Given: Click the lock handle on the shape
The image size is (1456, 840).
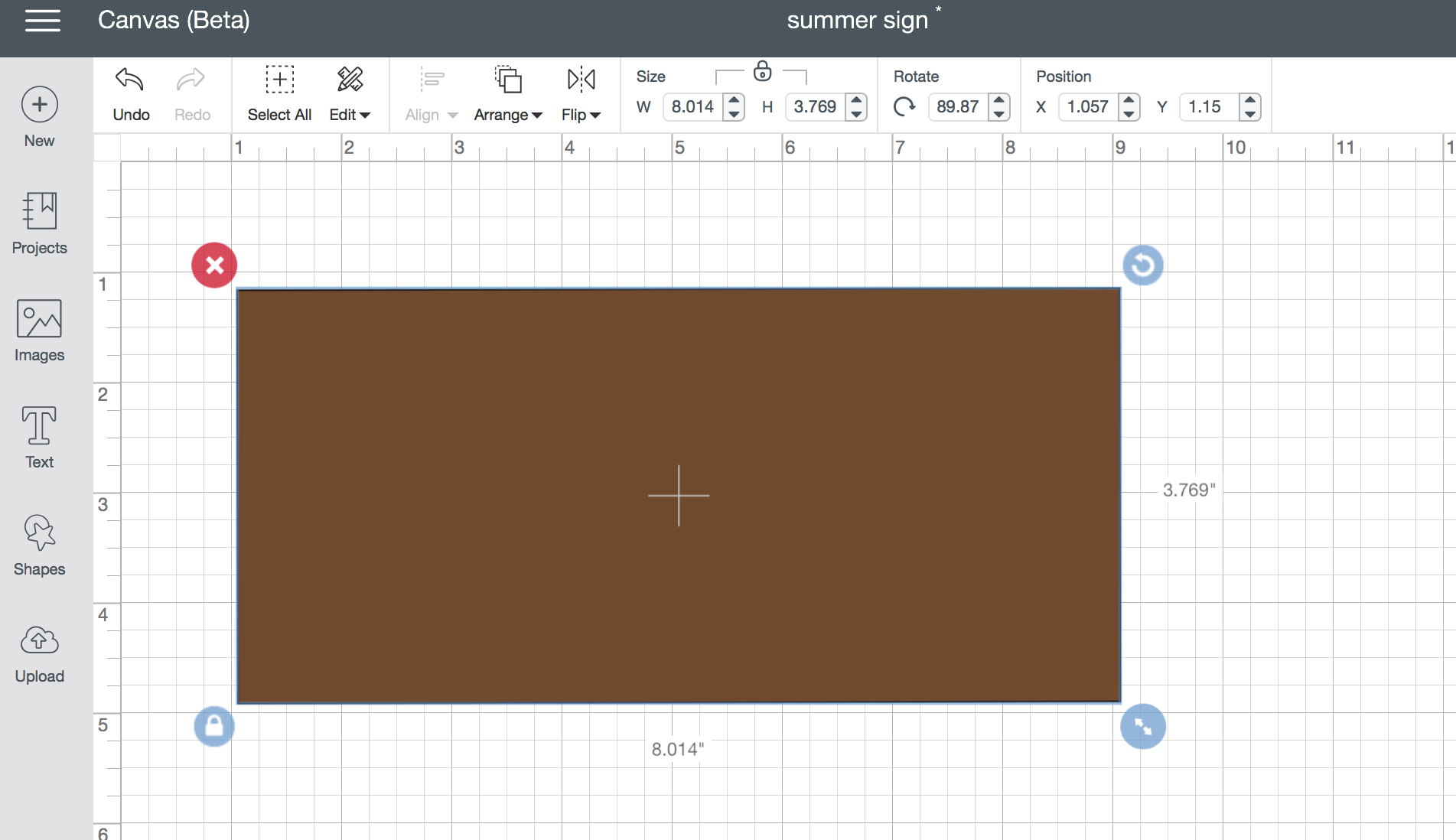Looking at the screenshot, I should tap(214, 726).
